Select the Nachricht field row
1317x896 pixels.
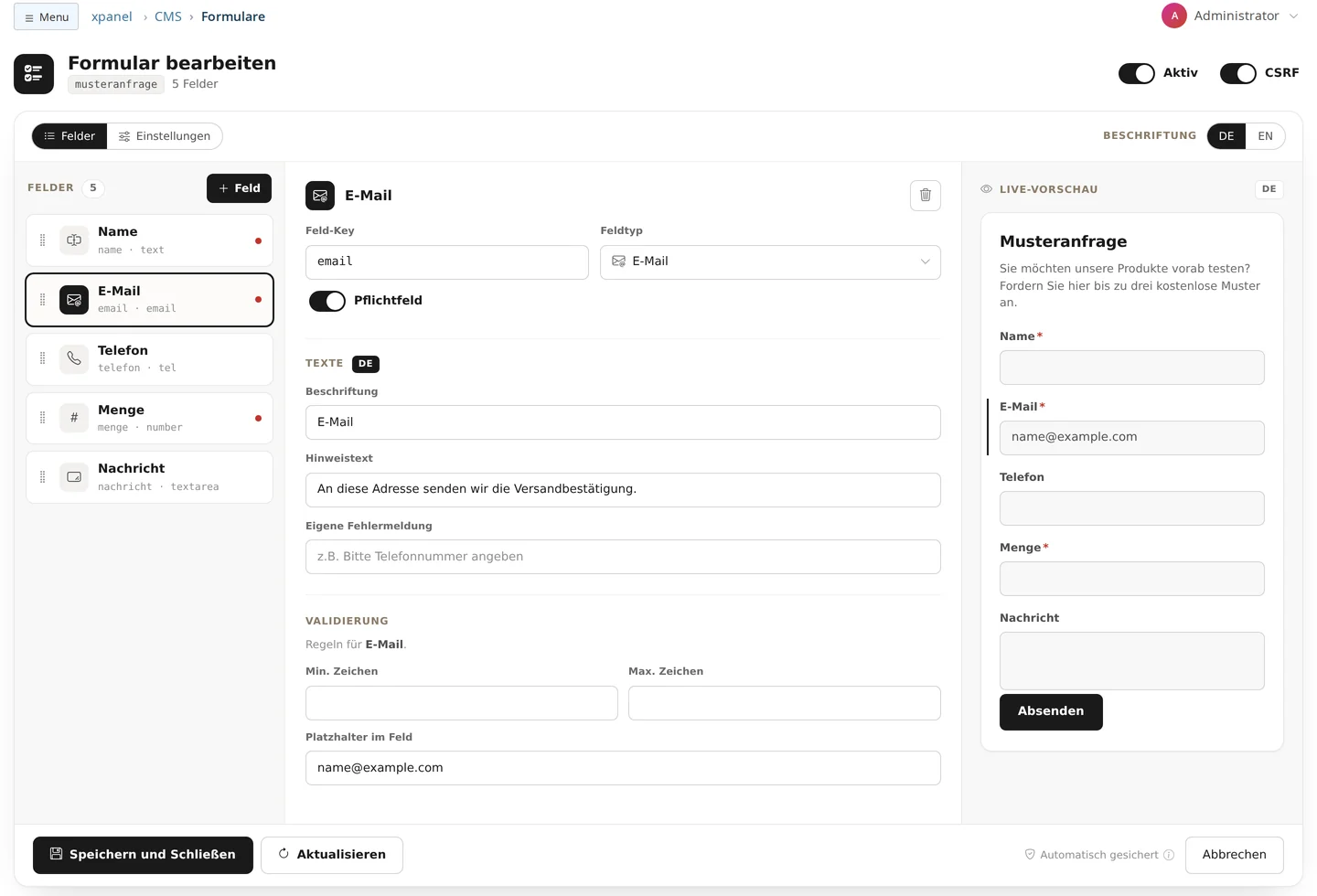[149, 477]
